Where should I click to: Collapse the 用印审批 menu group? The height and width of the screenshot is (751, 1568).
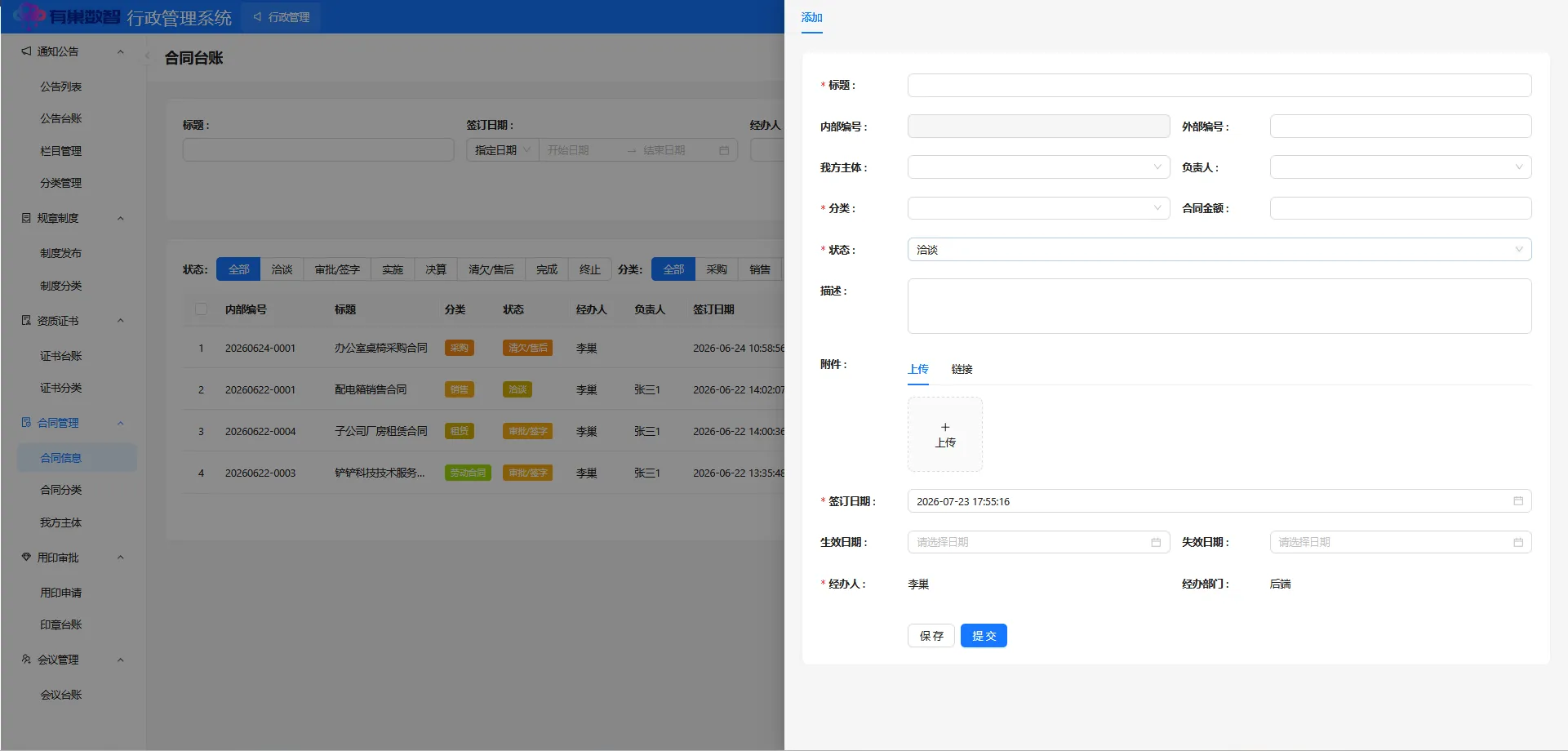click(x=121, y=558)
